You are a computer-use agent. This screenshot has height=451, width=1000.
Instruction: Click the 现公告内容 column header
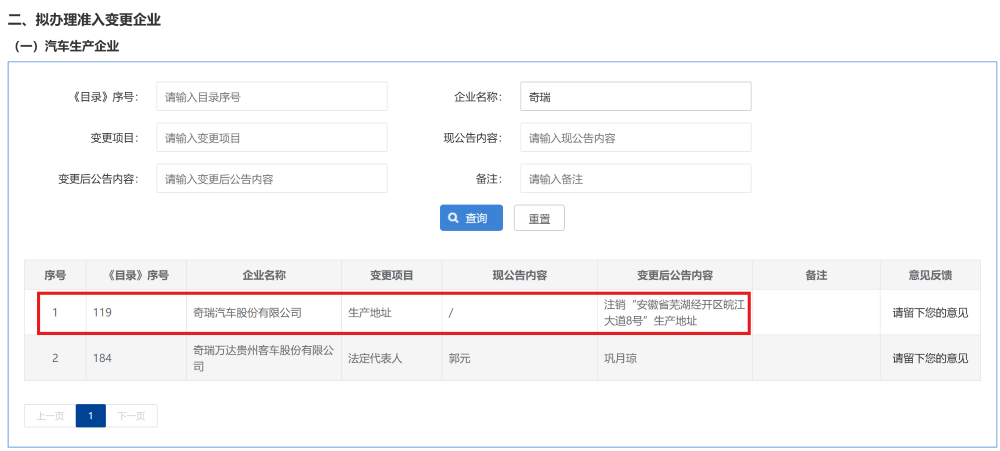[x=520, y=276]
